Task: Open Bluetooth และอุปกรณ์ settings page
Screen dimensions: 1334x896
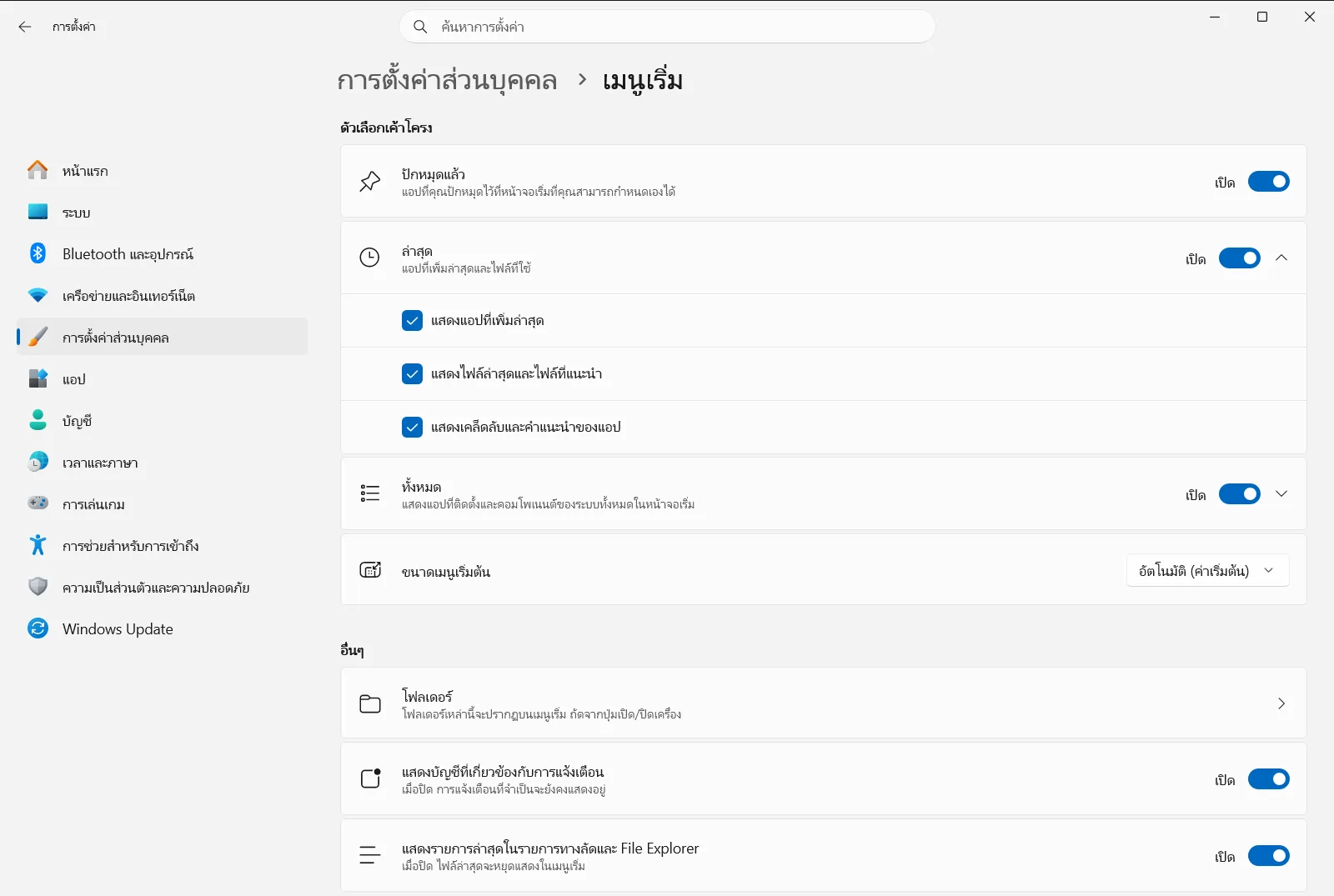Action: [162, 253]
